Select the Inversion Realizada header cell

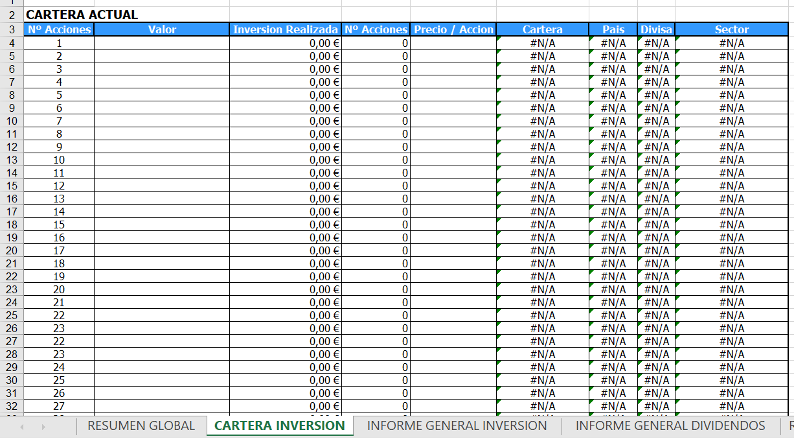pyautogui.click(x=285, y=30)
